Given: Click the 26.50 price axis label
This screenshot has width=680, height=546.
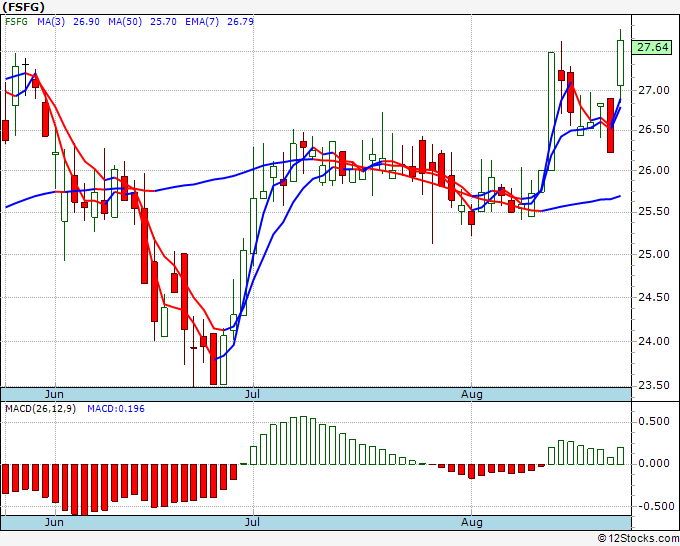Looking at the screenshot, I should (654, 129).
